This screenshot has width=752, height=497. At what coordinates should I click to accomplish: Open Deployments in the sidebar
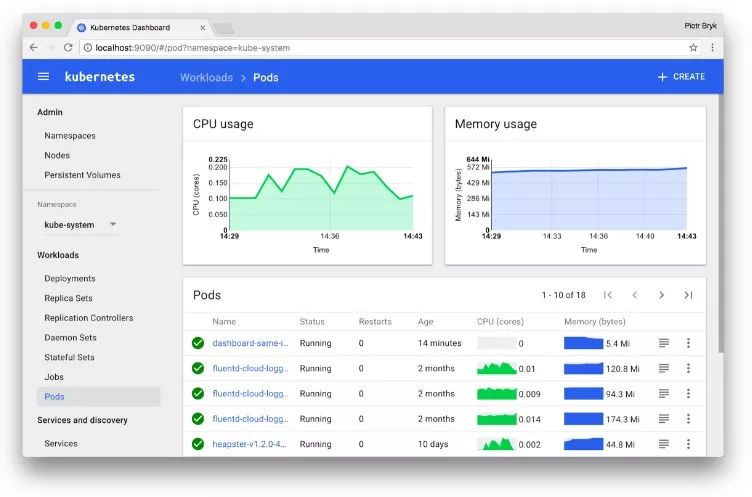coord(70,279)
